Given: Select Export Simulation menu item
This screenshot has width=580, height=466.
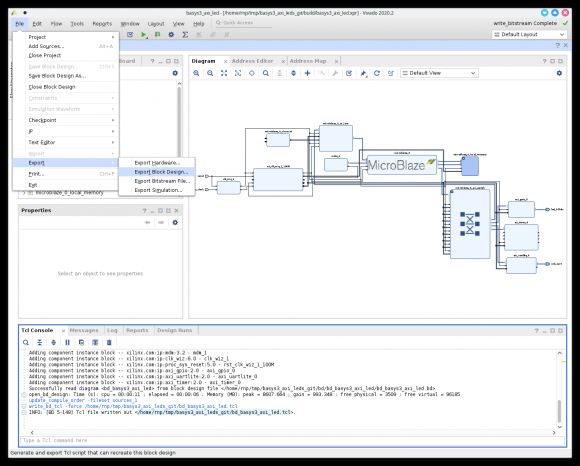Looking at the screenshot, I should (157, 190).
